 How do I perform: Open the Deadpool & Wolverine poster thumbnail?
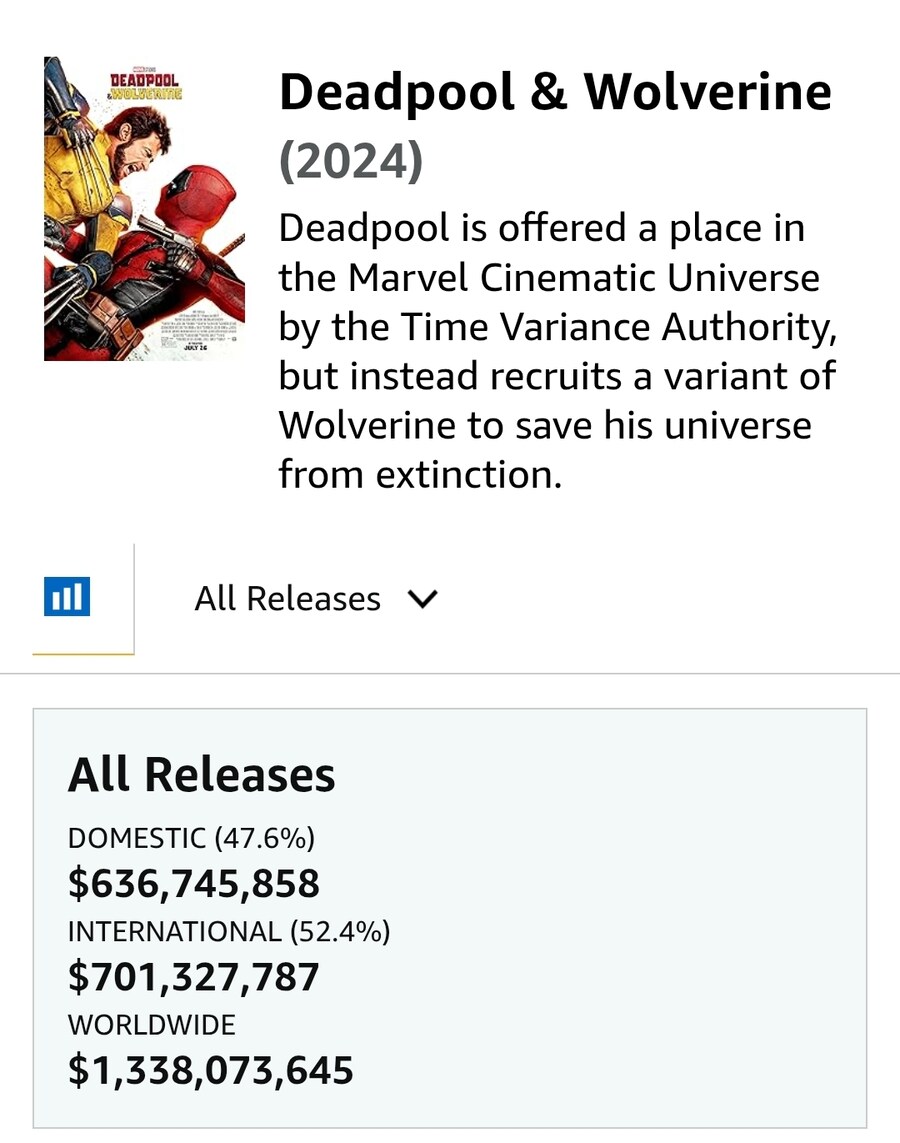pyautogui.click(x=144, y=208)
